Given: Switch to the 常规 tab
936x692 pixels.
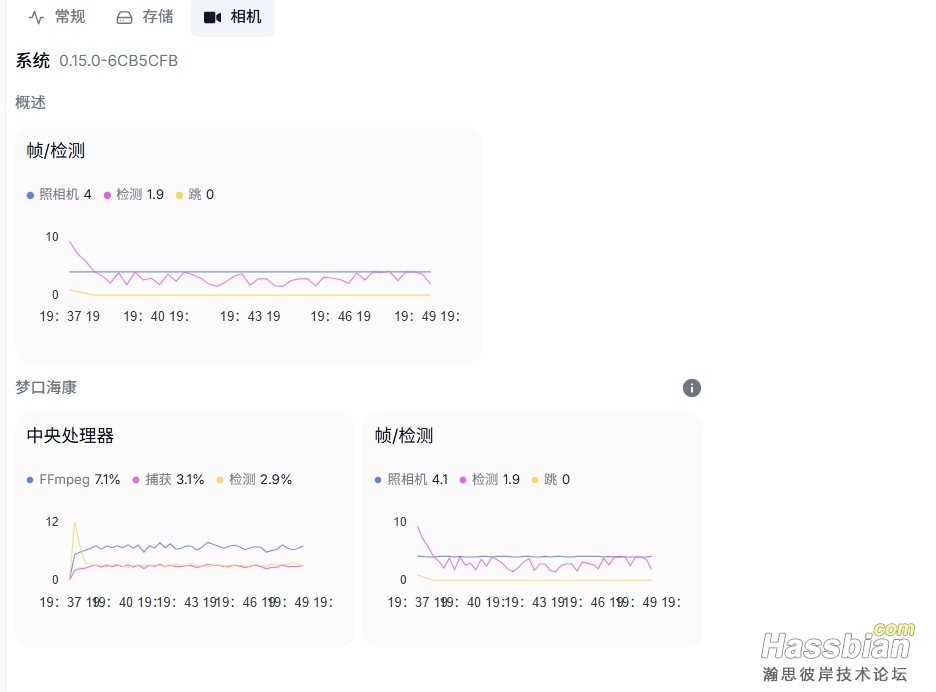Looking at the screenshot, I should 57,17.
